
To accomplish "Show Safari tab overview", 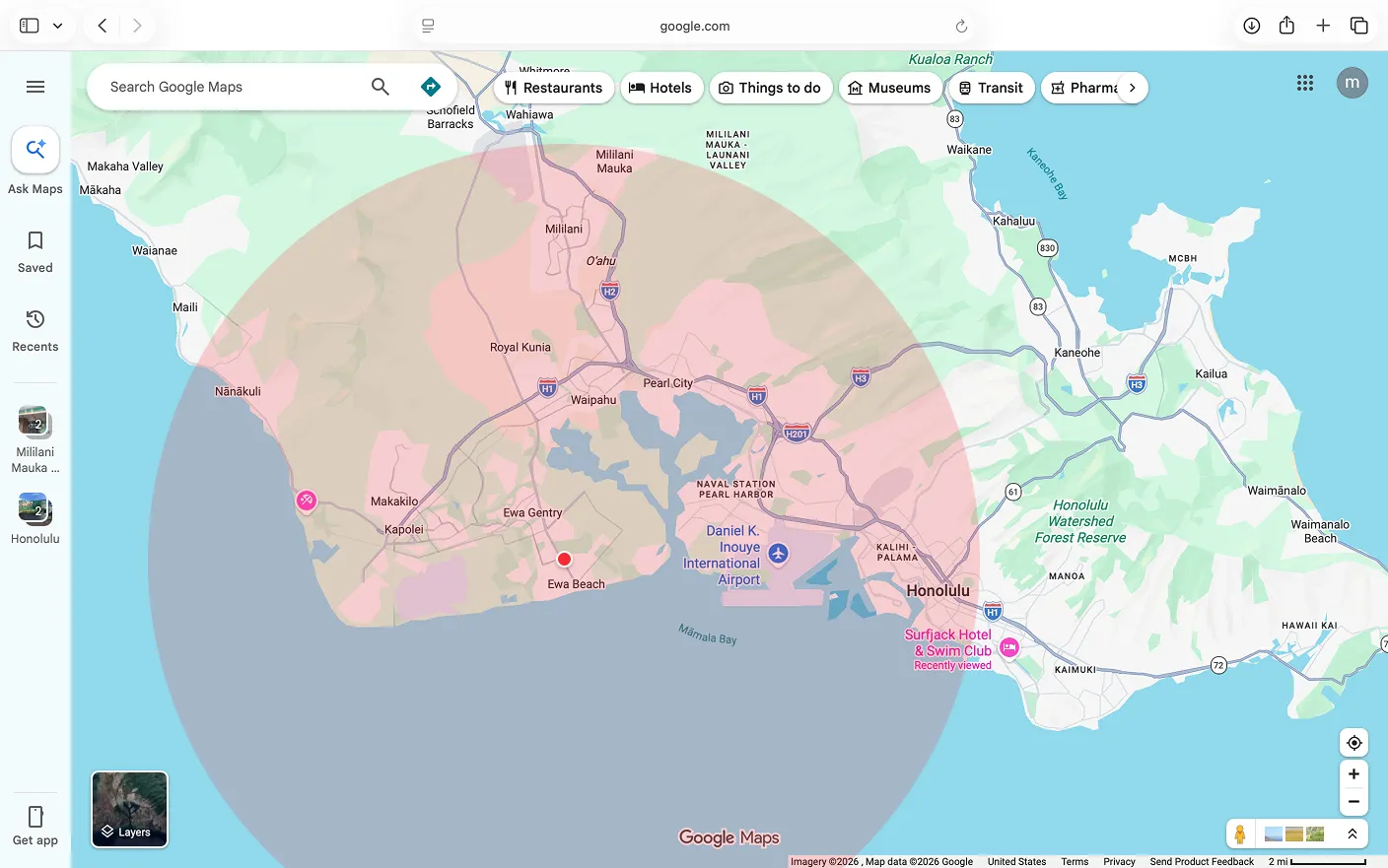I will tap(1358, 26).
